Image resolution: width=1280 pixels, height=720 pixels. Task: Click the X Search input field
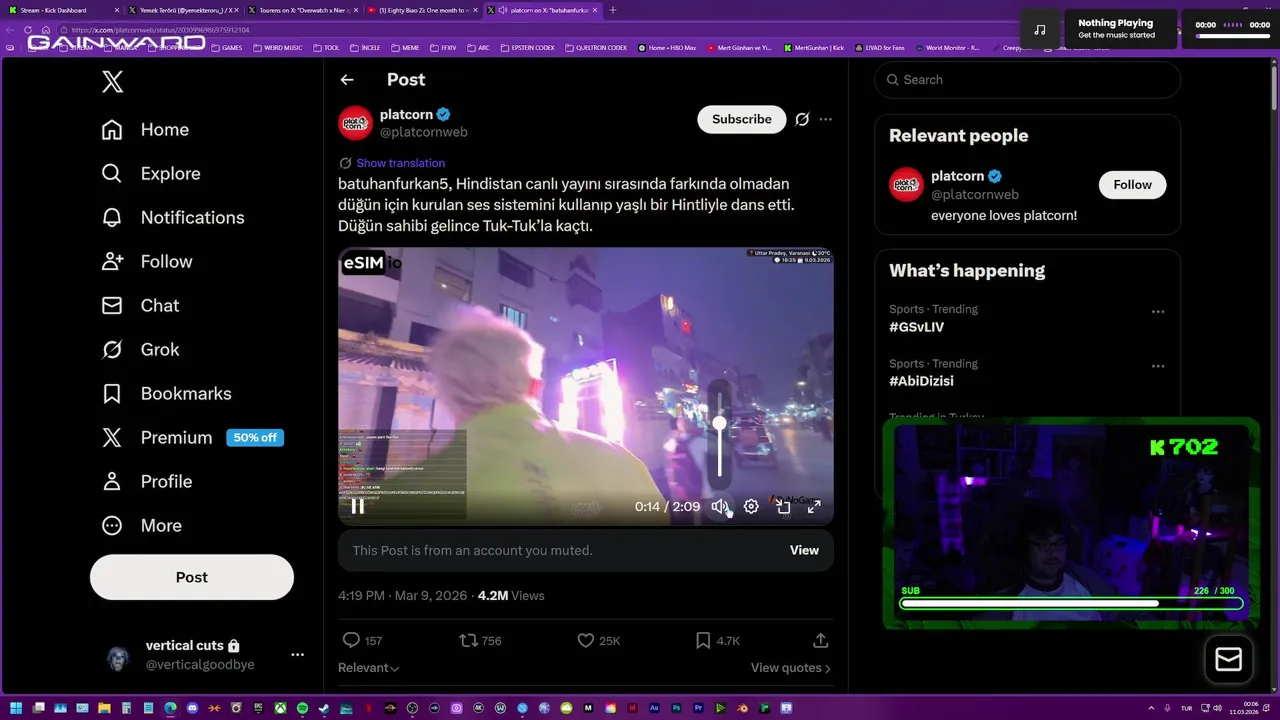1027,80
